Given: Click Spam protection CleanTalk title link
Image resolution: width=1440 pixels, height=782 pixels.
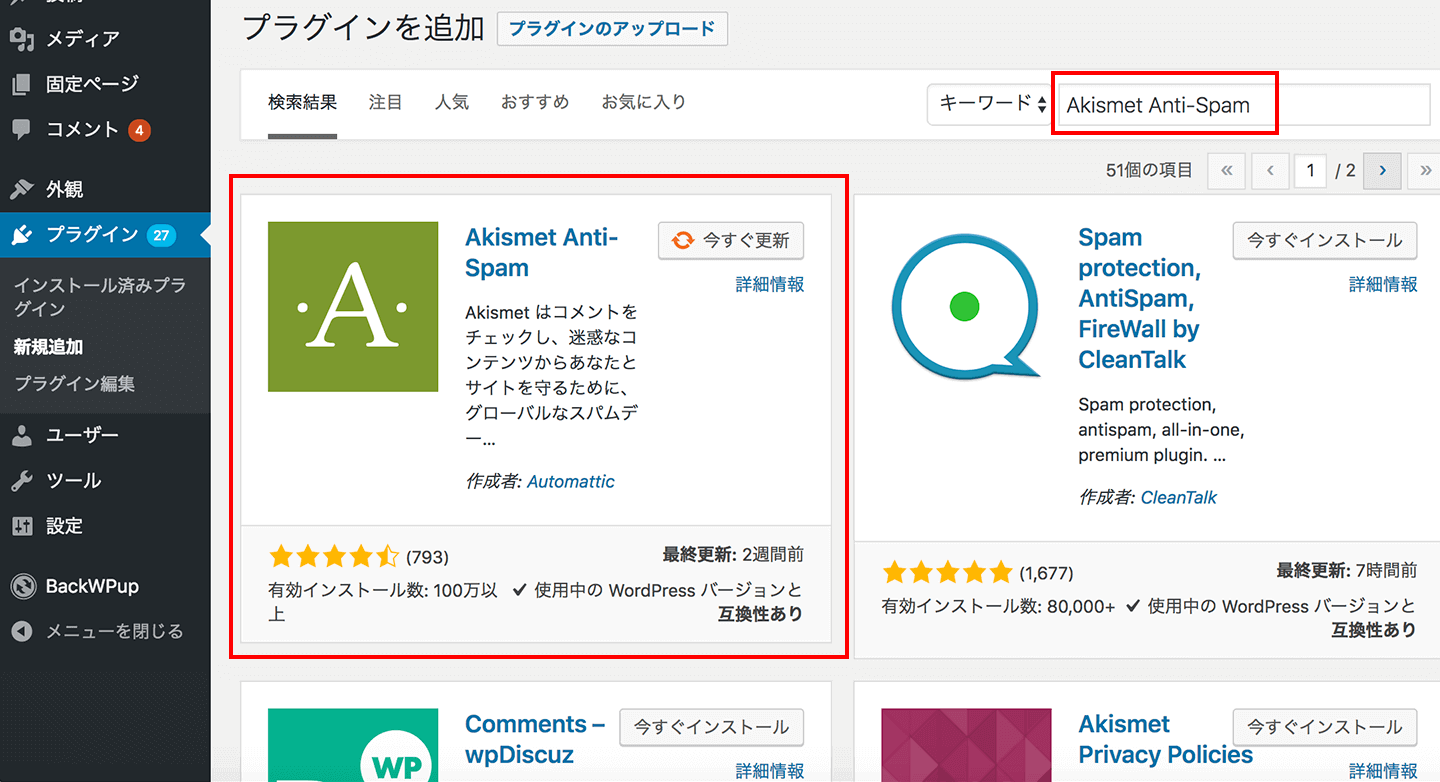Looking at the screenshot, I should pos(1140,299).
